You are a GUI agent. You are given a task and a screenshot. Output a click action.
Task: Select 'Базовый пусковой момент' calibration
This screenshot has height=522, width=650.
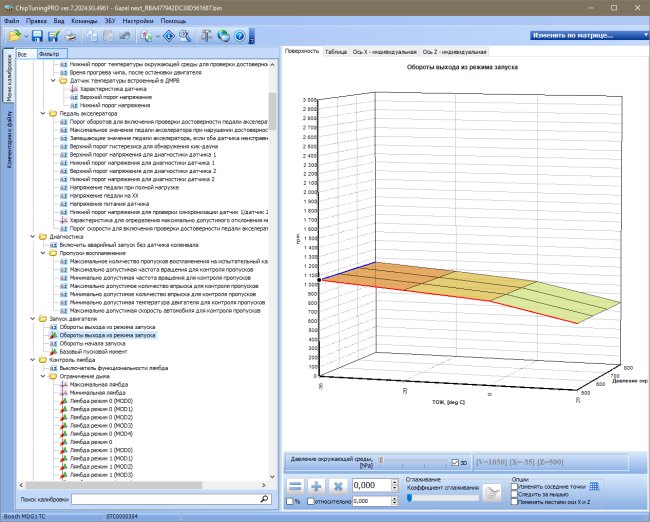(93, 352)
